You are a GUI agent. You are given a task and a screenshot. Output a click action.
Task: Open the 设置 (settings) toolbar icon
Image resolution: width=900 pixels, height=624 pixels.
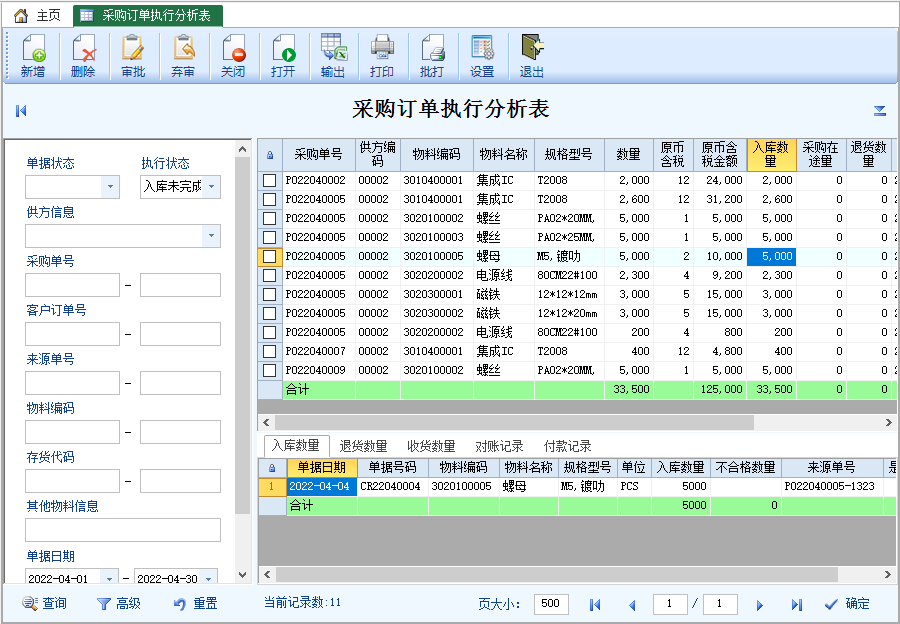click(482, 56)
